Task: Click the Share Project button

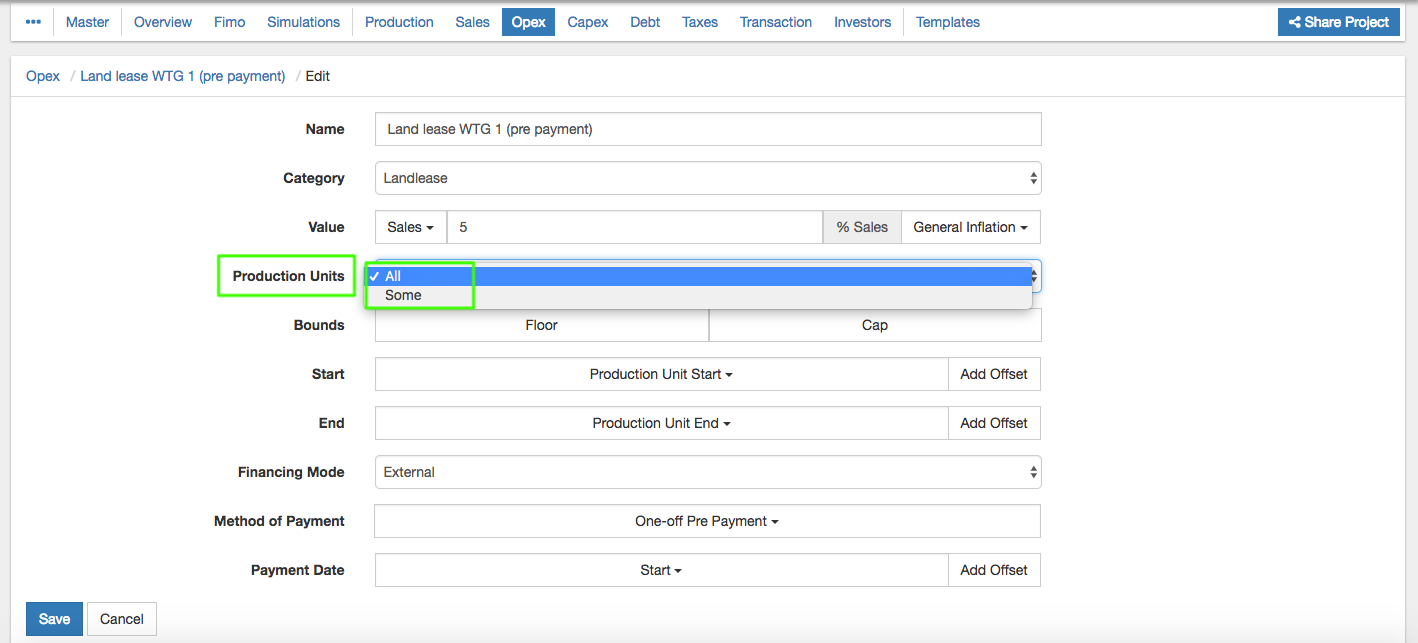Action: tap(1338, 22)
